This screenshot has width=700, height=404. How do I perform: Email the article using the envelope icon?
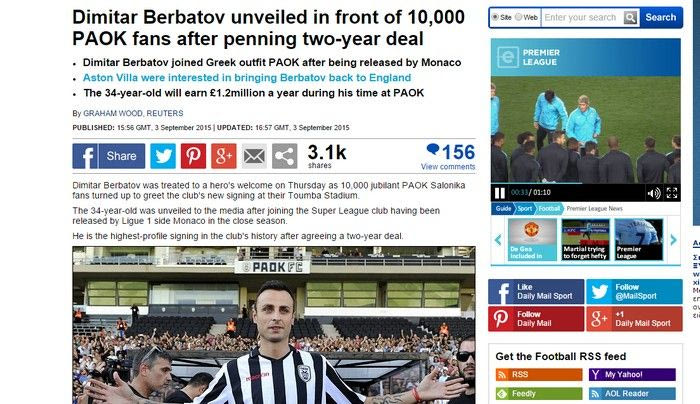click(254, 156)
